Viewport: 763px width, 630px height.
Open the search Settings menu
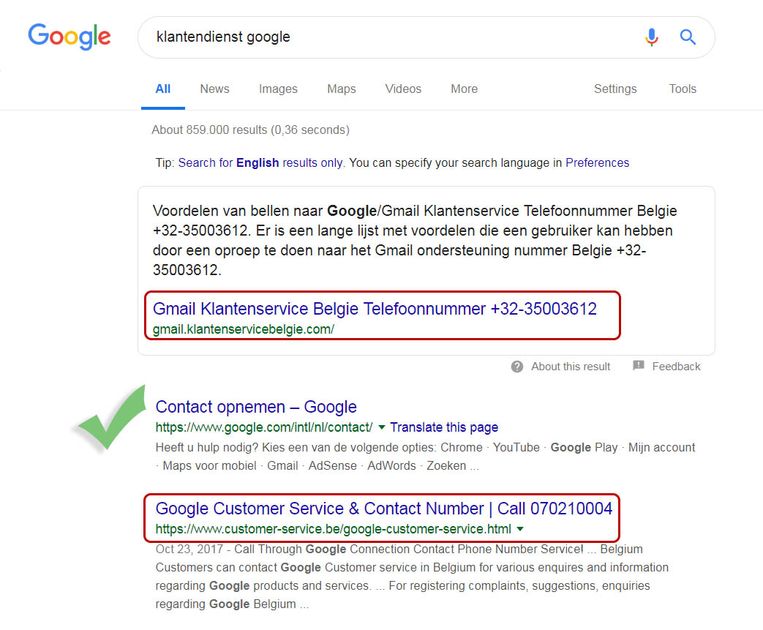pyautogui.click(x=615, y=89)
